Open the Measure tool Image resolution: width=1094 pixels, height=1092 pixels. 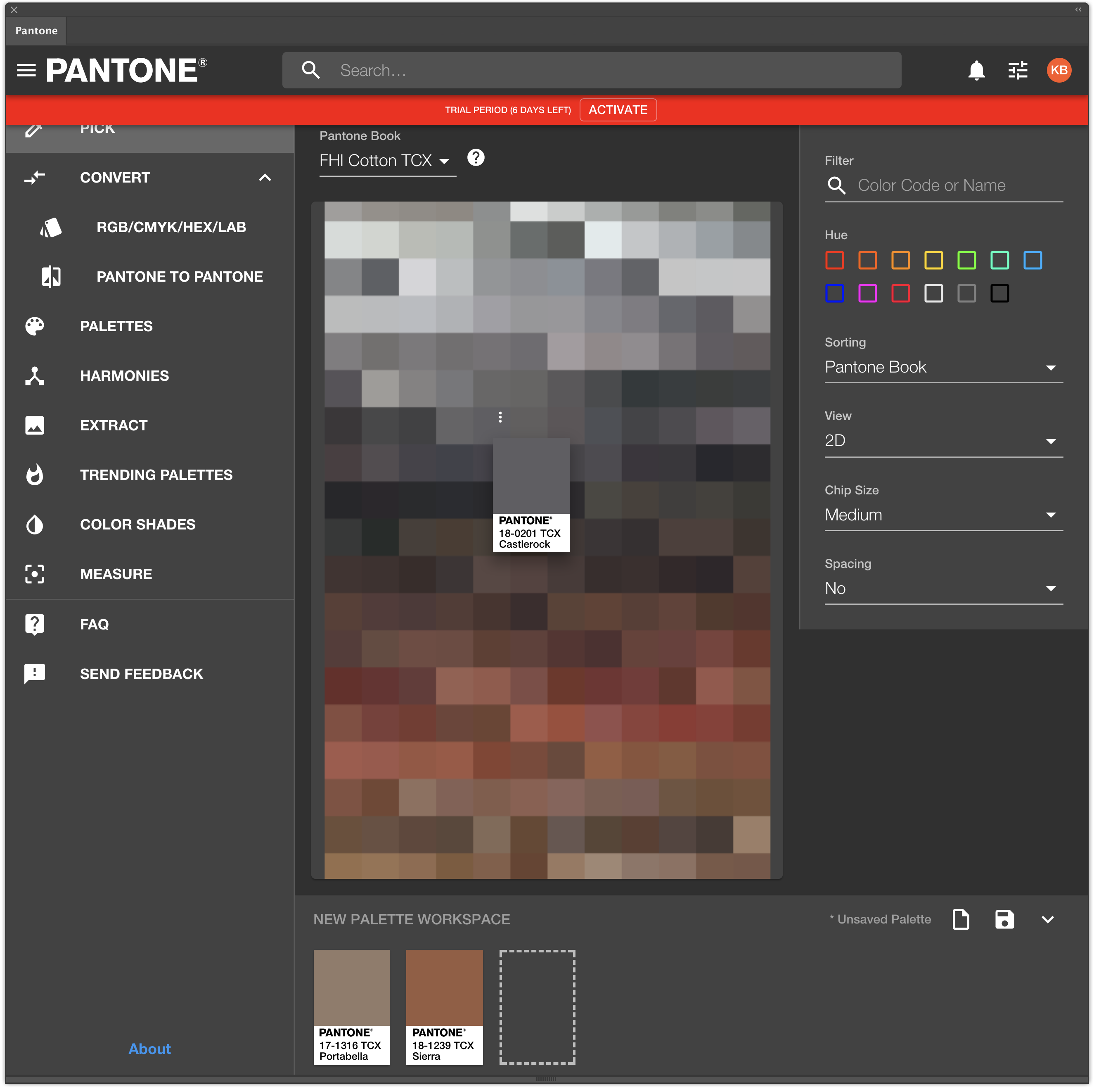click(150, 574)
